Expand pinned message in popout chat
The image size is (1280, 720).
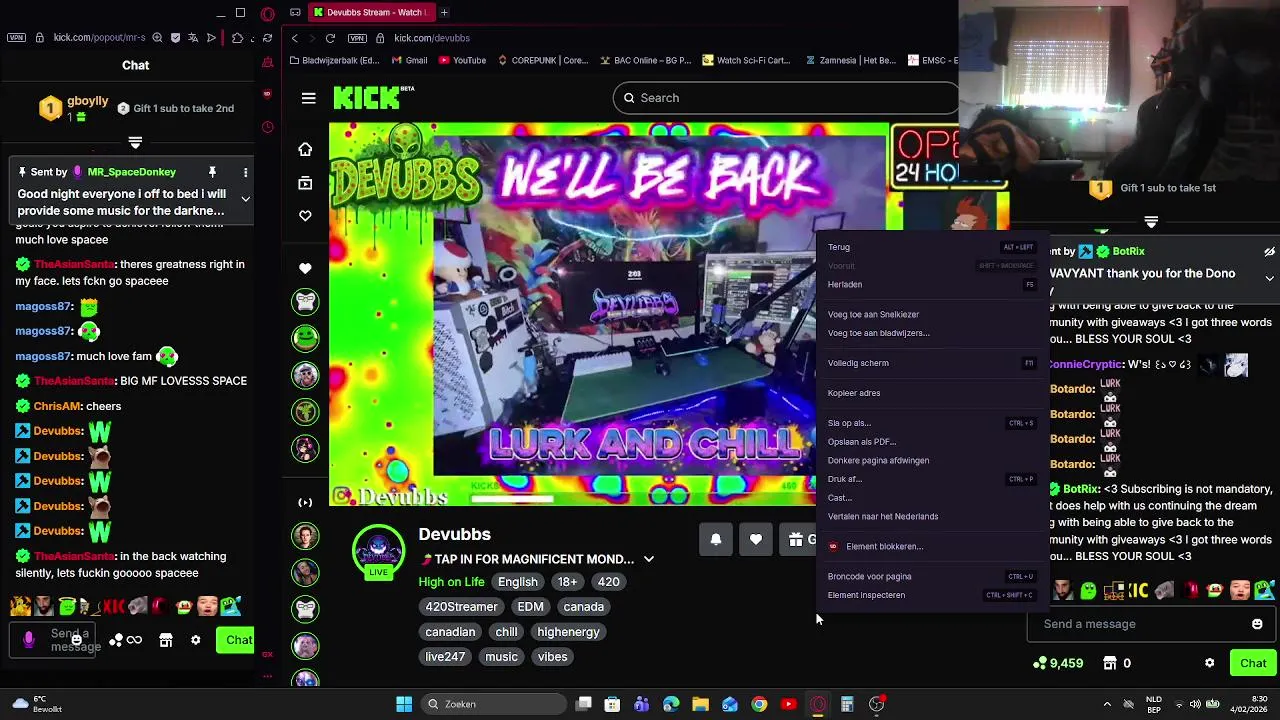[x=245, y=198]
